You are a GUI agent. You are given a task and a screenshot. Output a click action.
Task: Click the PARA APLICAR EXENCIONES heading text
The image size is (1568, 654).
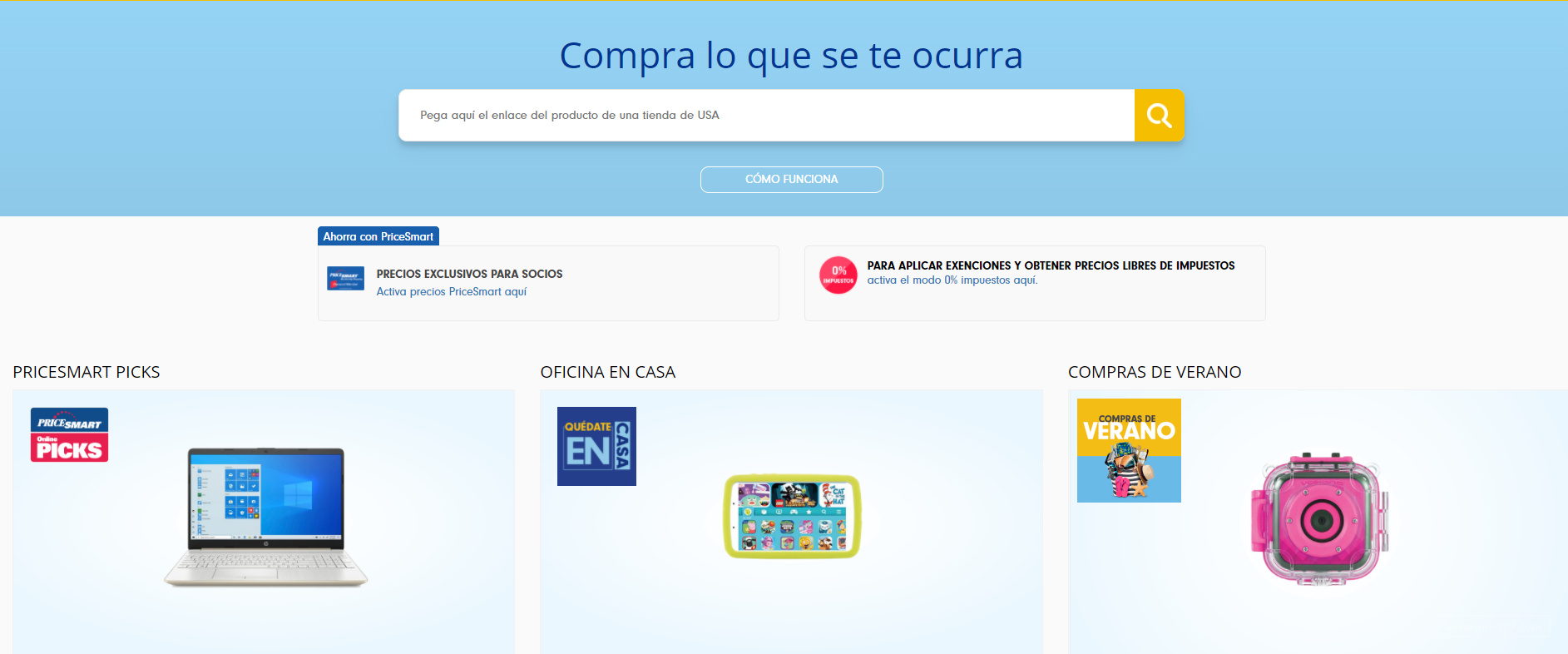(x=1051, y=265)
